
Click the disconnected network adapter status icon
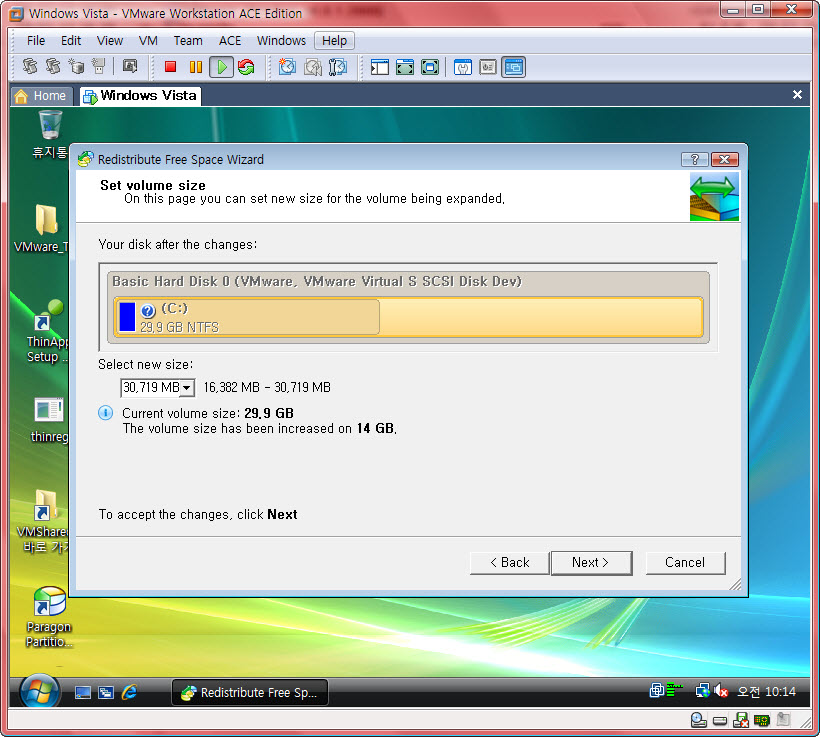point(741,721)
